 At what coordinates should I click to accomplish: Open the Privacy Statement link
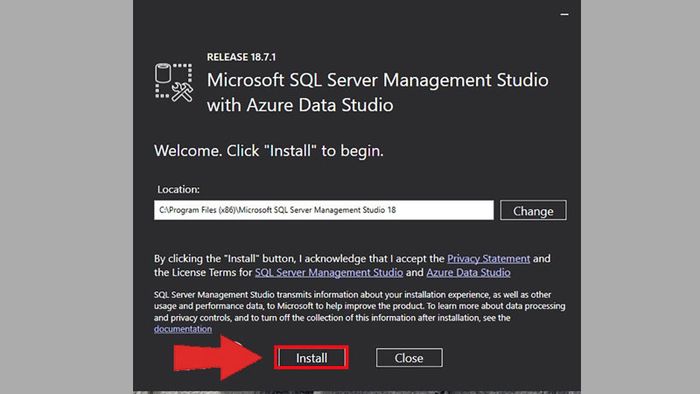(x=488, y=259)
